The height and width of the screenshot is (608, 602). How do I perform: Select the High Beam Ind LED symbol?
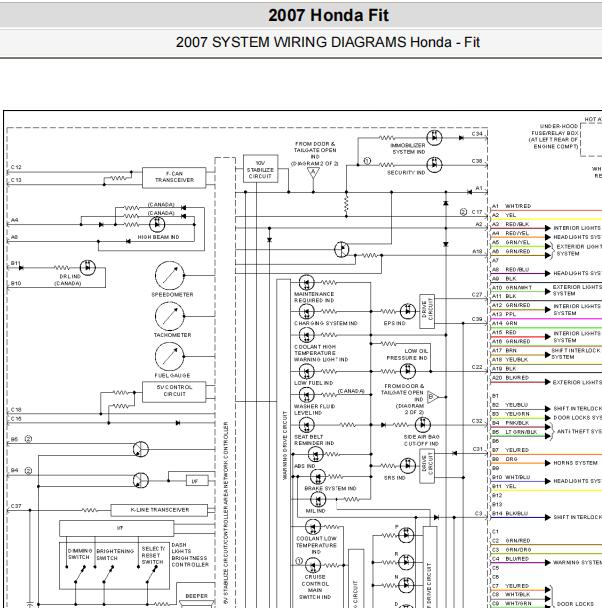157,224
